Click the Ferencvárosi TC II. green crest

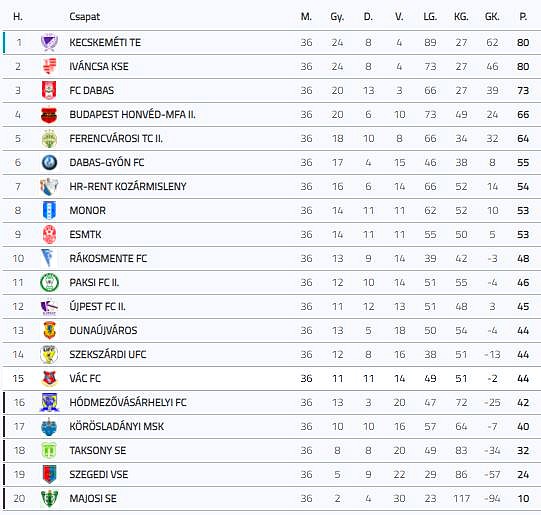click(49, 139)
